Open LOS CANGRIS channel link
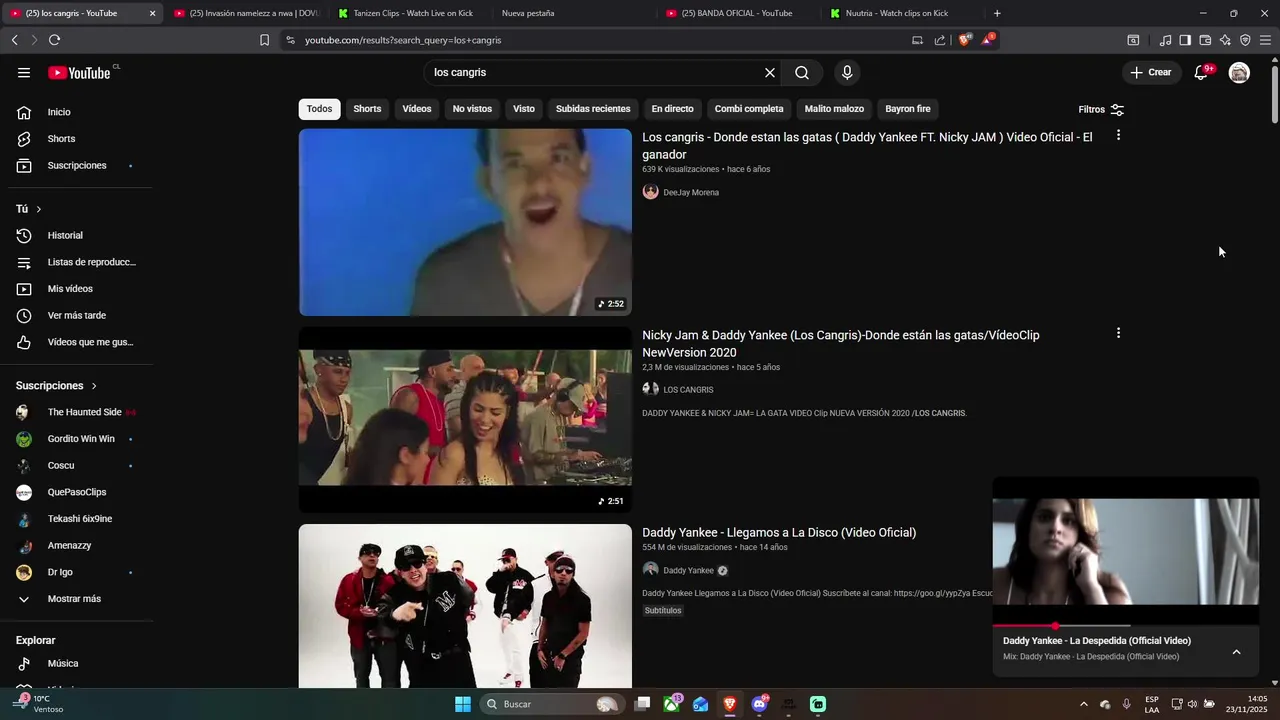The height and width of the screenshot is (720, 1280). 688,390
